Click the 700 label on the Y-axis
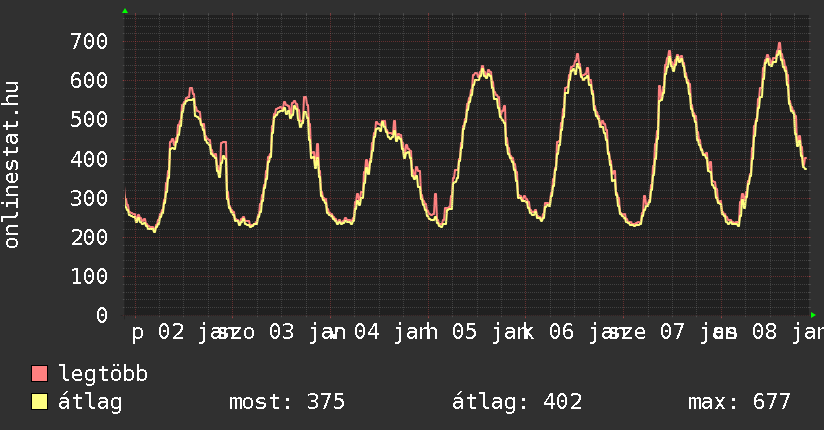The height and width of the screenshot is (430, 824). [x=88, y=41]
